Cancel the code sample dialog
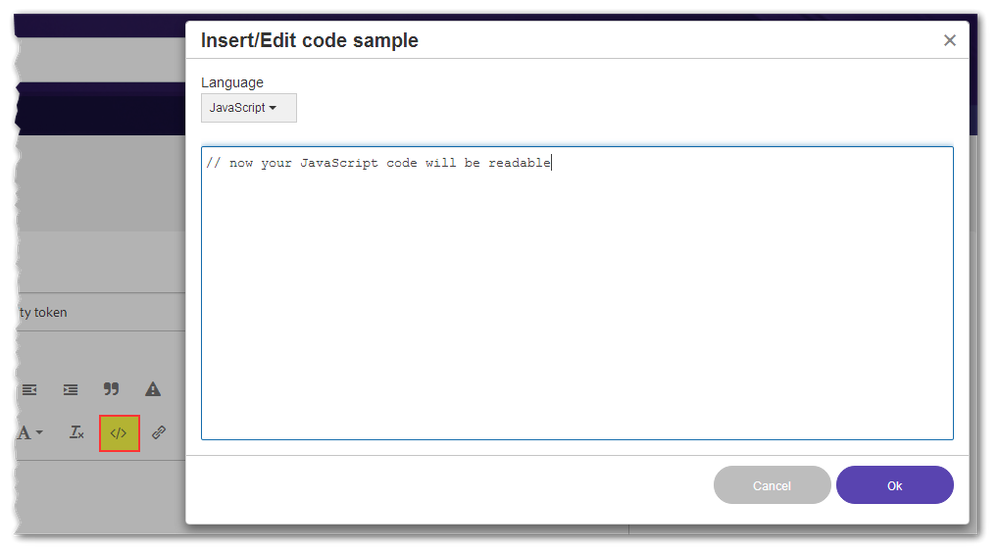Image resolution: width=999 pixels, height=556 pixels. tap(771, 485)
